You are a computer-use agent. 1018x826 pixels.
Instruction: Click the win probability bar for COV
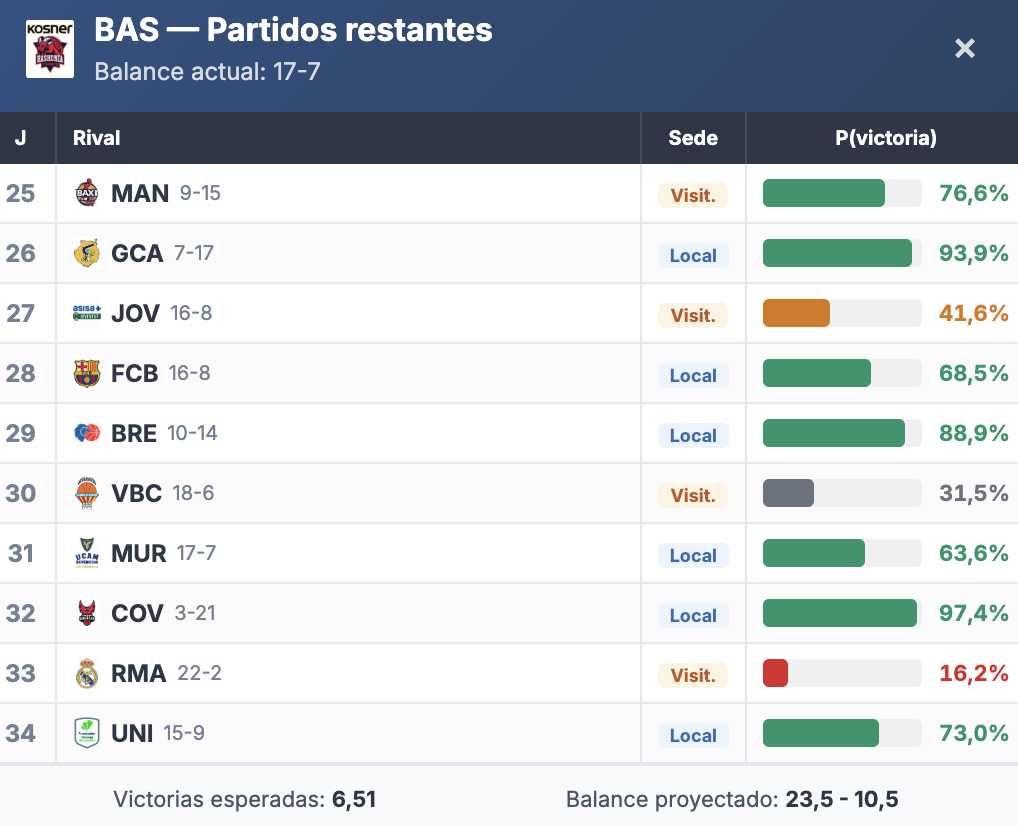[x=840, y=613]
